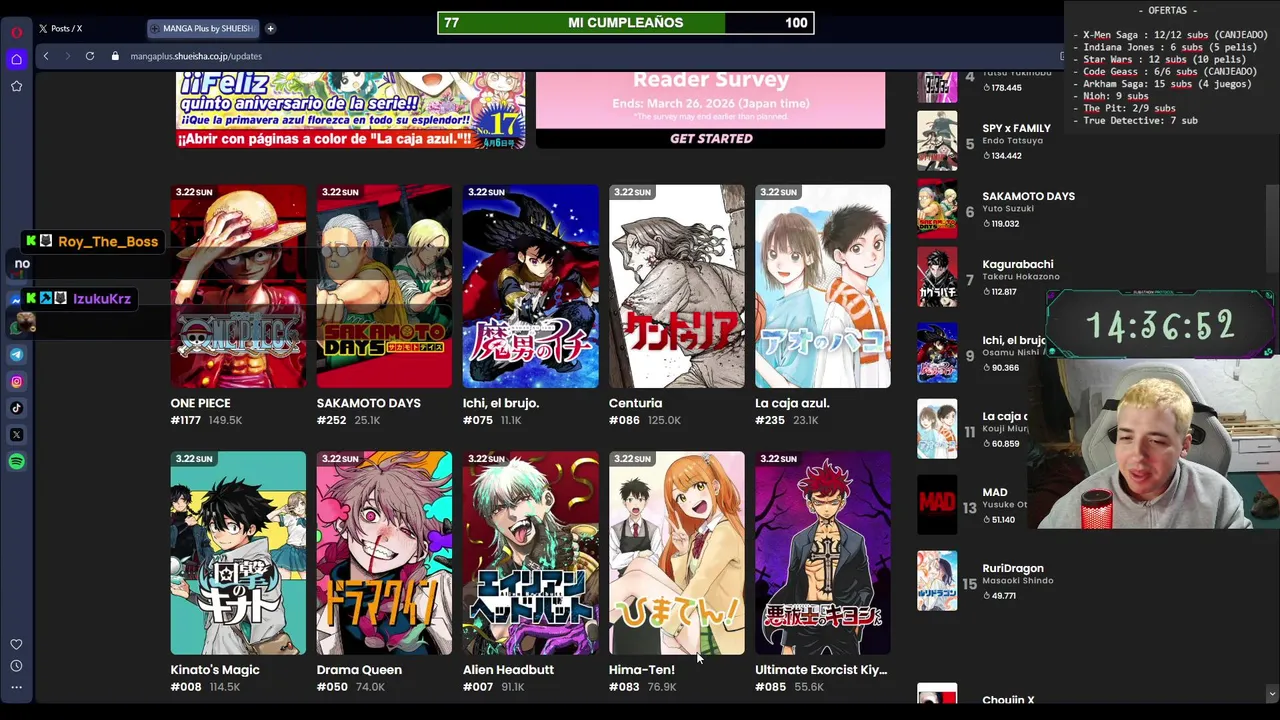The width and height of the screenshot is (1280, 720).
Task: Reload the MANGA Plus page
Action: click(90, 56)
